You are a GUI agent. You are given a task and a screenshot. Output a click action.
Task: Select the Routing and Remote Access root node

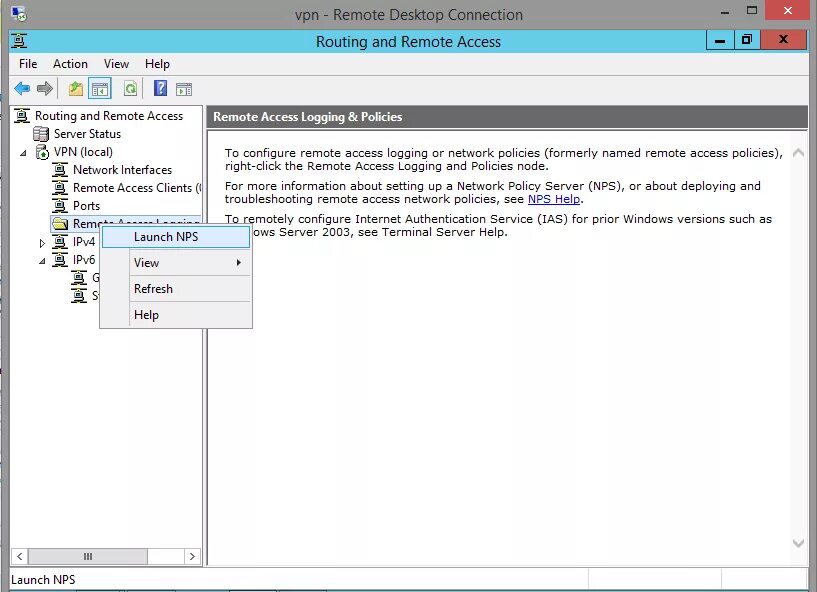109,116
